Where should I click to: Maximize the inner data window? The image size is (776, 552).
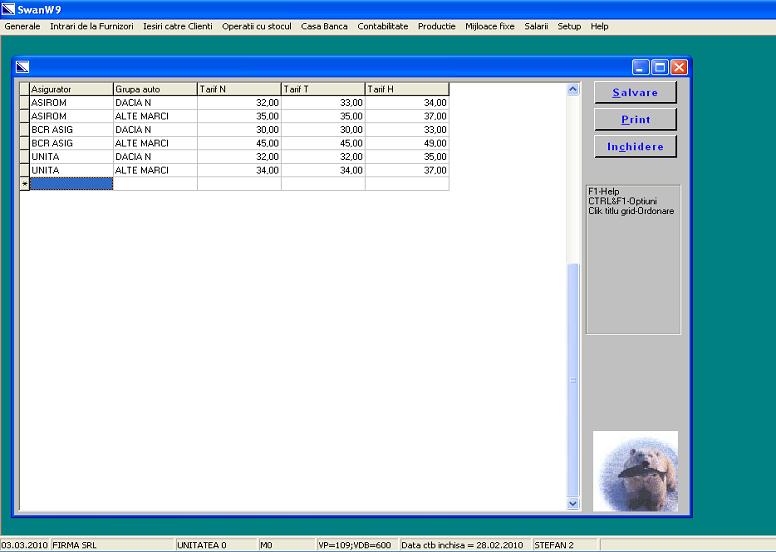click(x=660, y=67)
